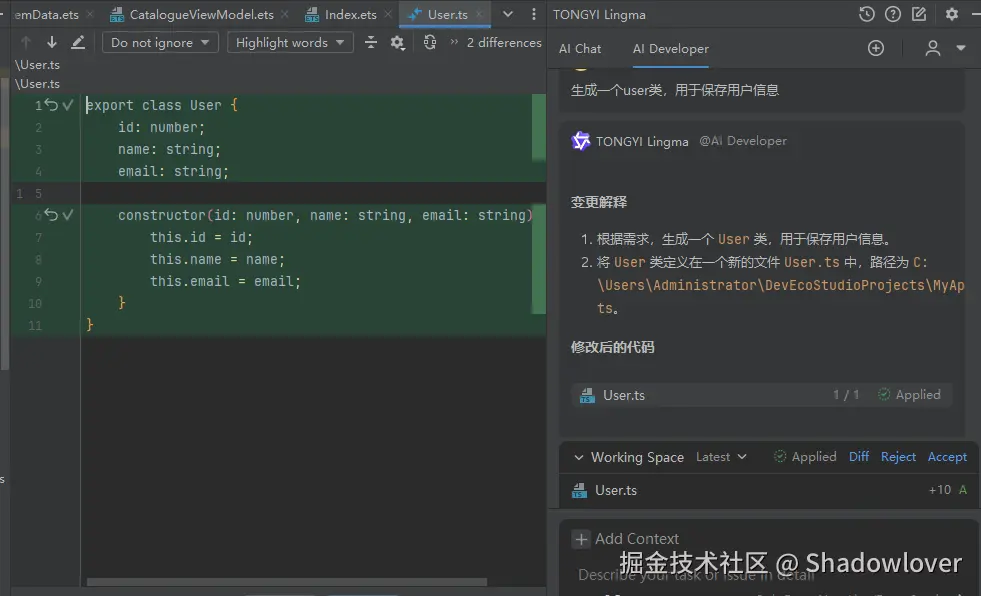Close the CatalogueViewModel.ets tab

(285, 14)
